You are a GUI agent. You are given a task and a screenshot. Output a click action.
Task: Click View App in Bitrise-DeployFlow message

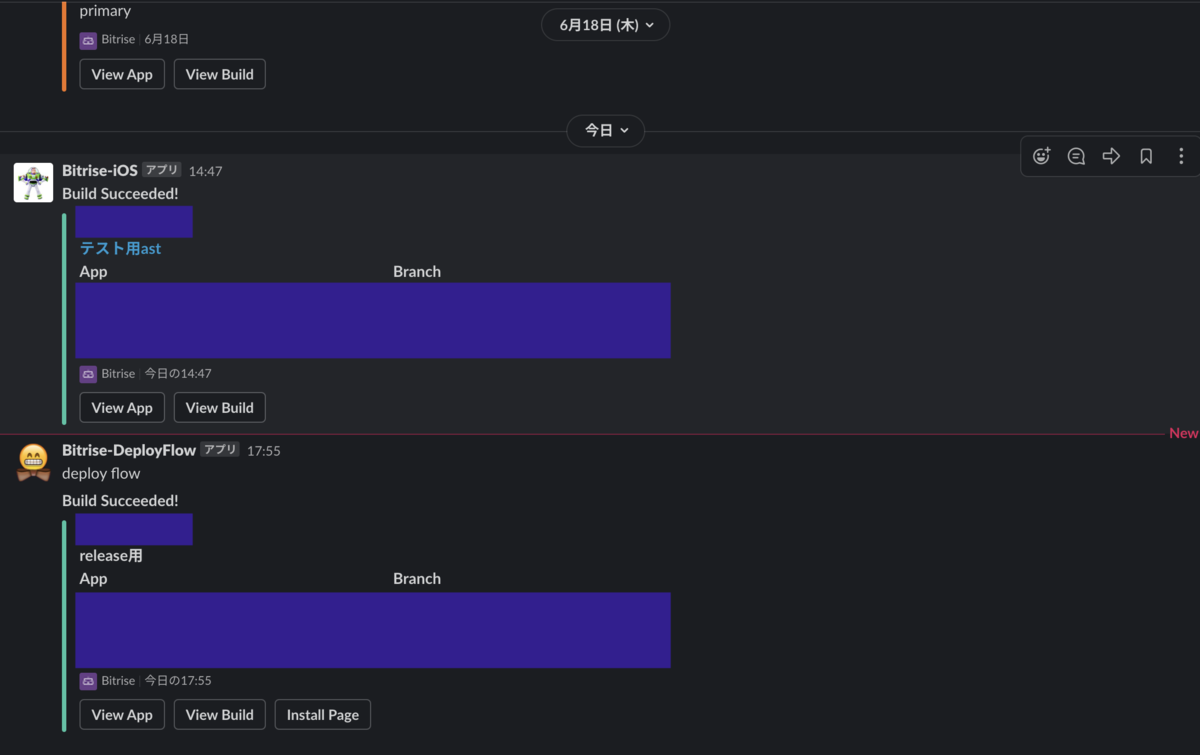(122, 715)
